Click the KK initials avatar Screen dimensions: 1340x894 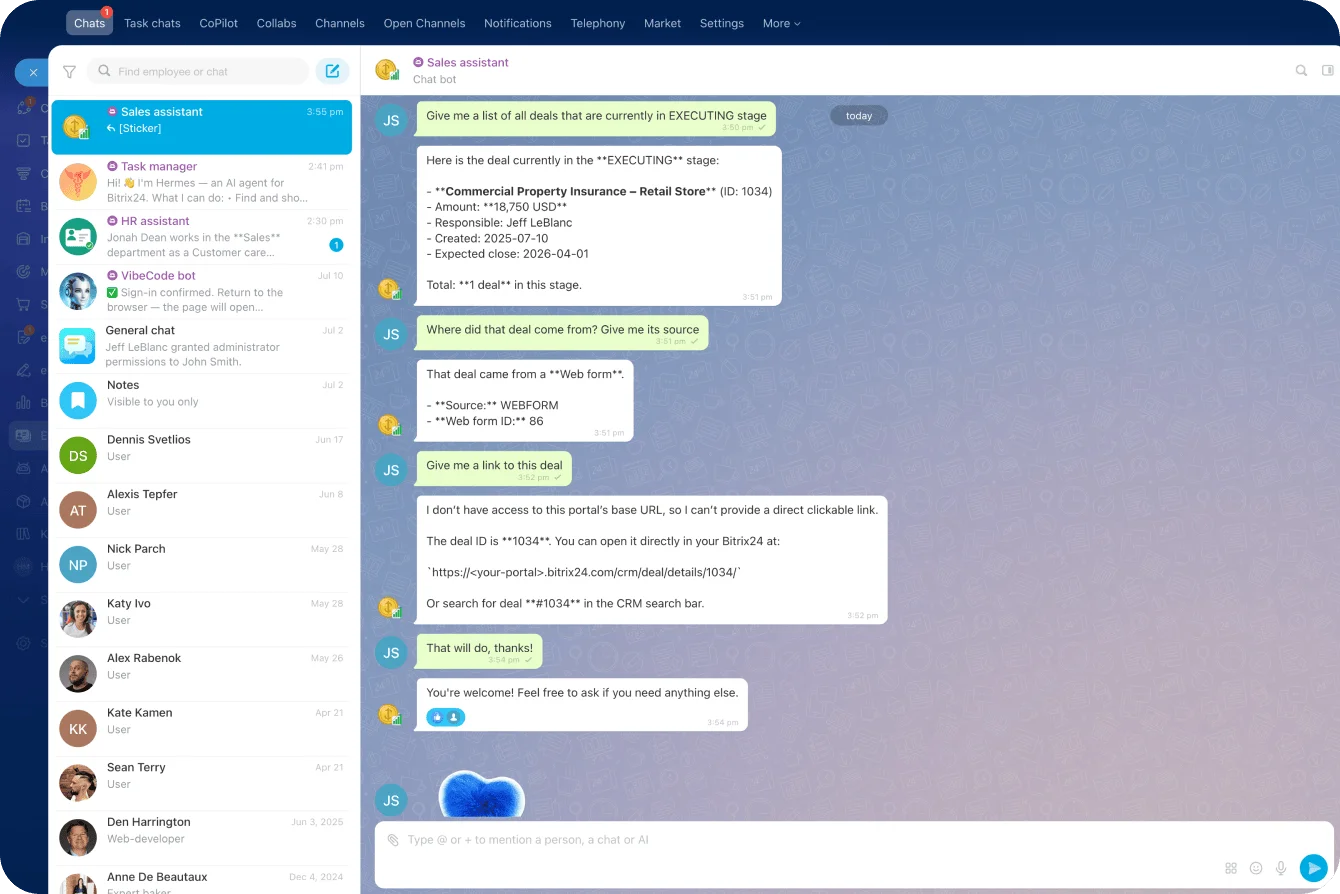tap(78, 729)
